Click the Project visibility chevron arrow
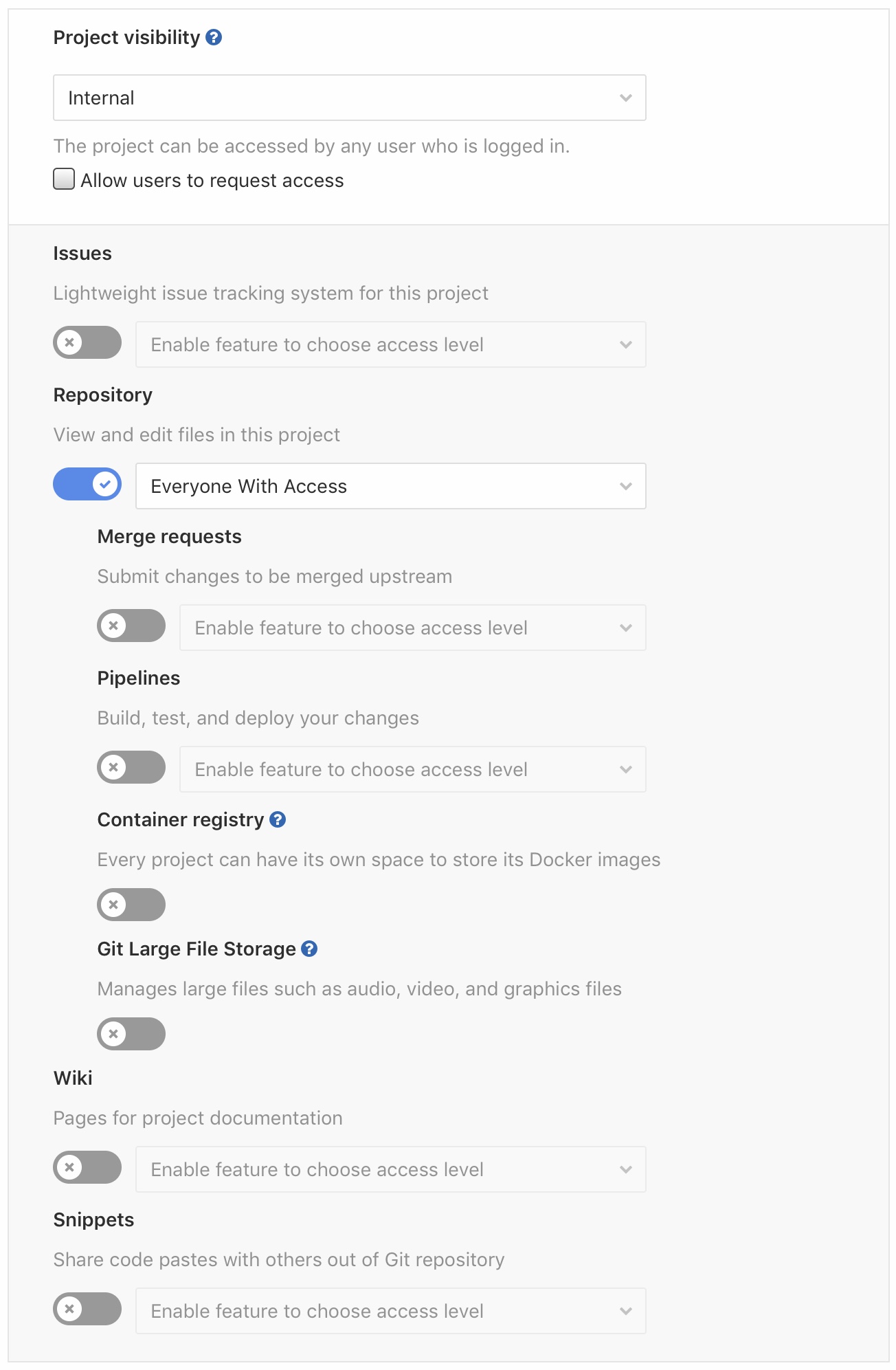 (x=625, y=97)
